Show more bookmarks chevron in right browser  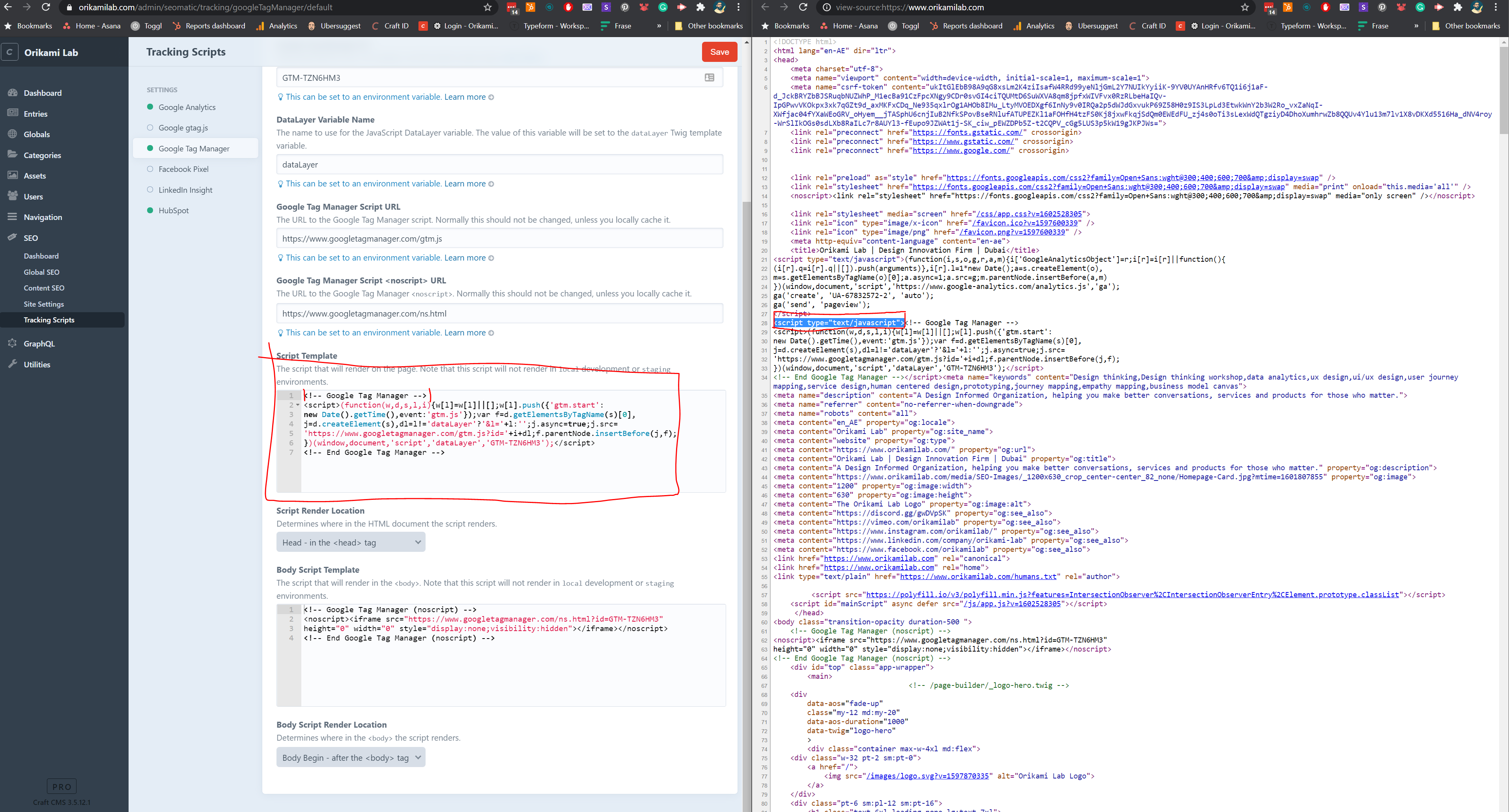point(1416,26)
